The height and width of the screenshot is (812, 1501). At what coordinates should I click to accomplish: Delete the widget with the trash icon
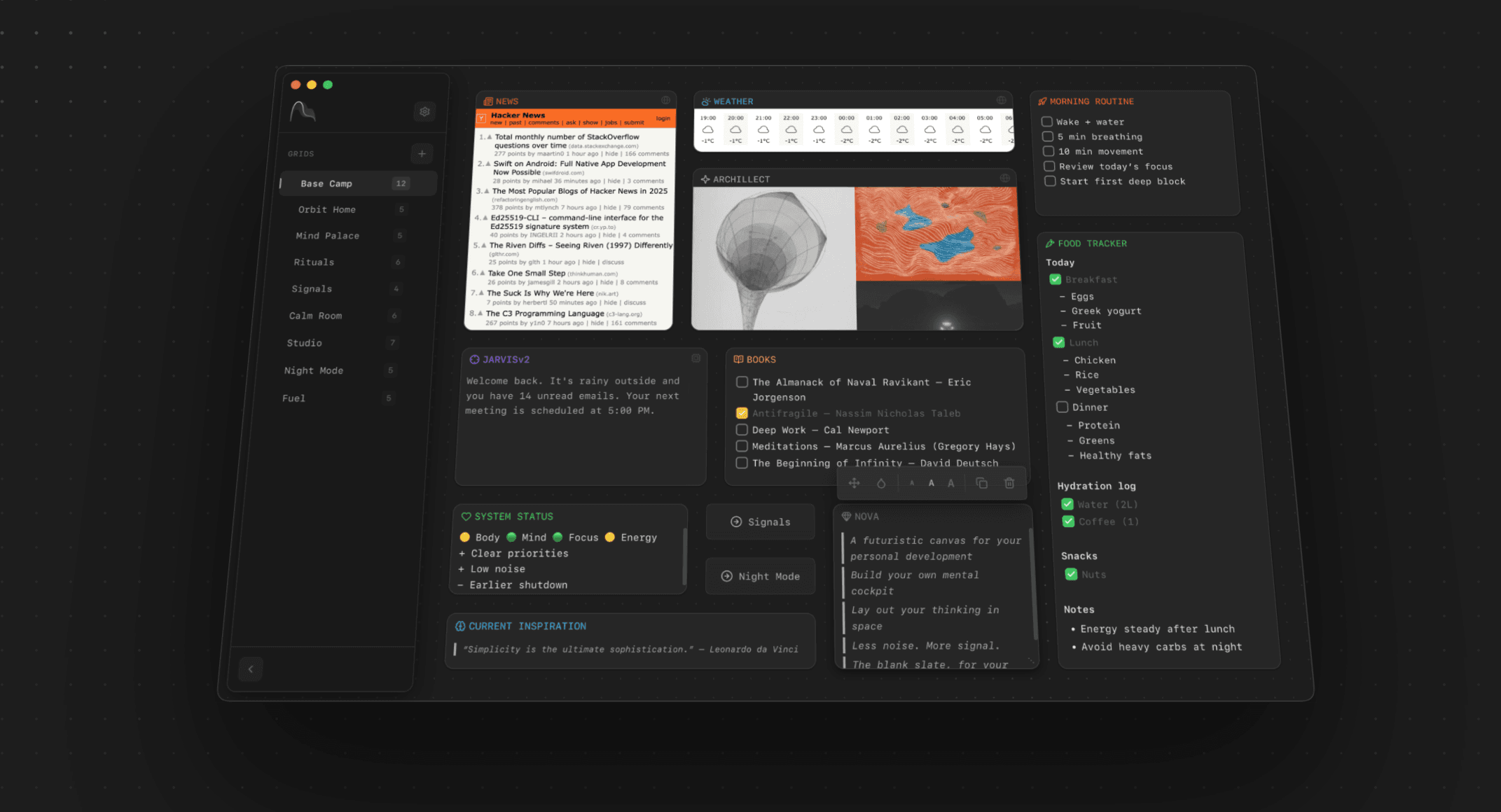pos(1009,483)
